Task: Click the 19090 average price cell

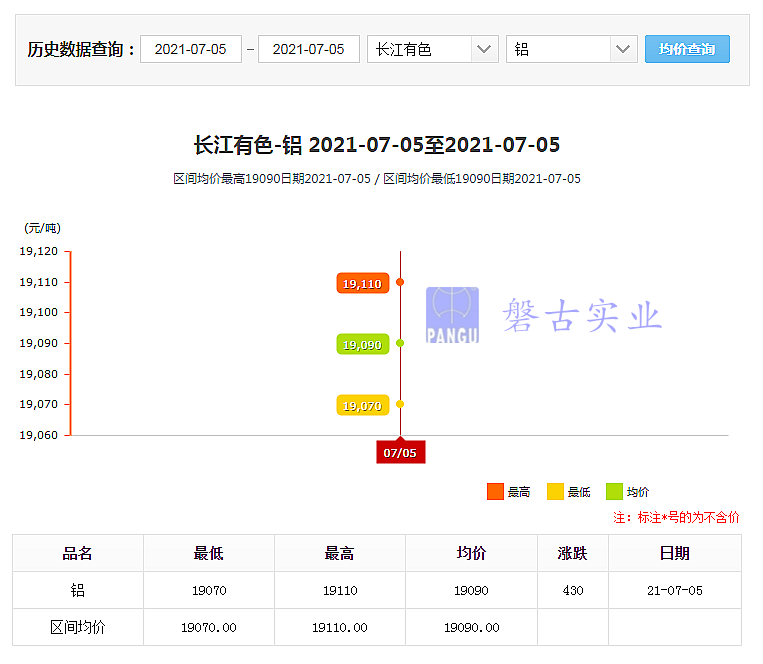Action: click(x=471, y=590)
